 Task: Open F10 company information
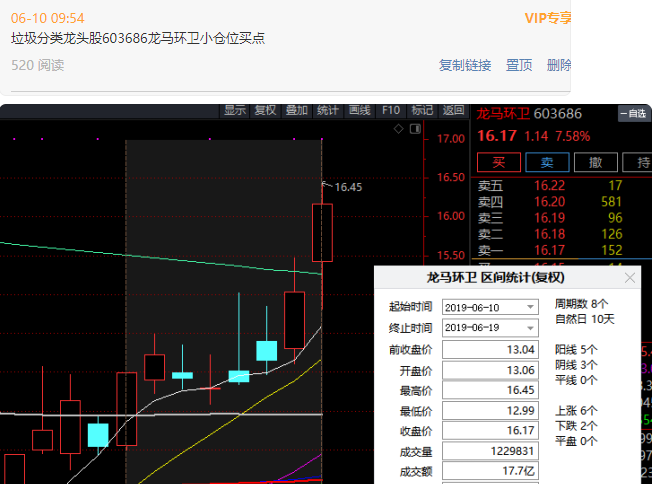[391, 110]
